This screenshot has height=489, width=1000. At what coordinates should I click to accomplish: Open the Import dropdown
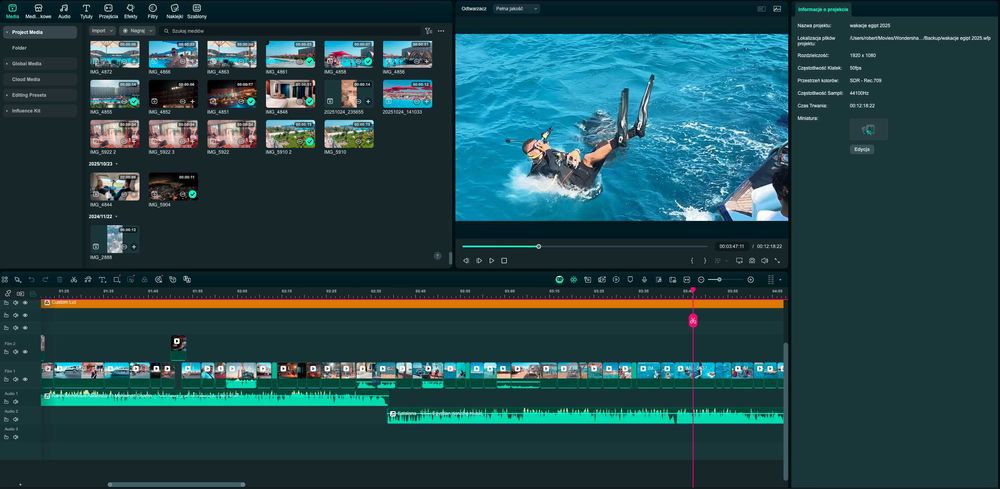[102, 31]
